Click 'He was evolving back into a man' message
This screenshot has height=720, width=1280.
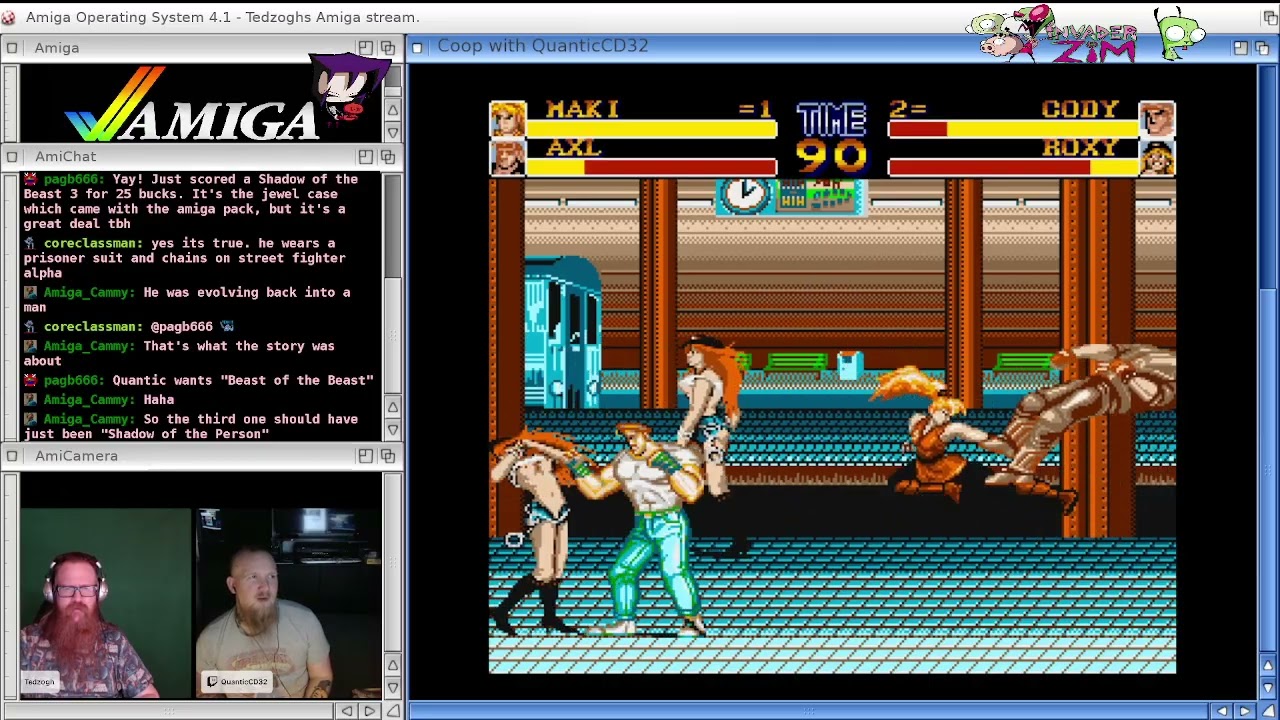[187, 299]
